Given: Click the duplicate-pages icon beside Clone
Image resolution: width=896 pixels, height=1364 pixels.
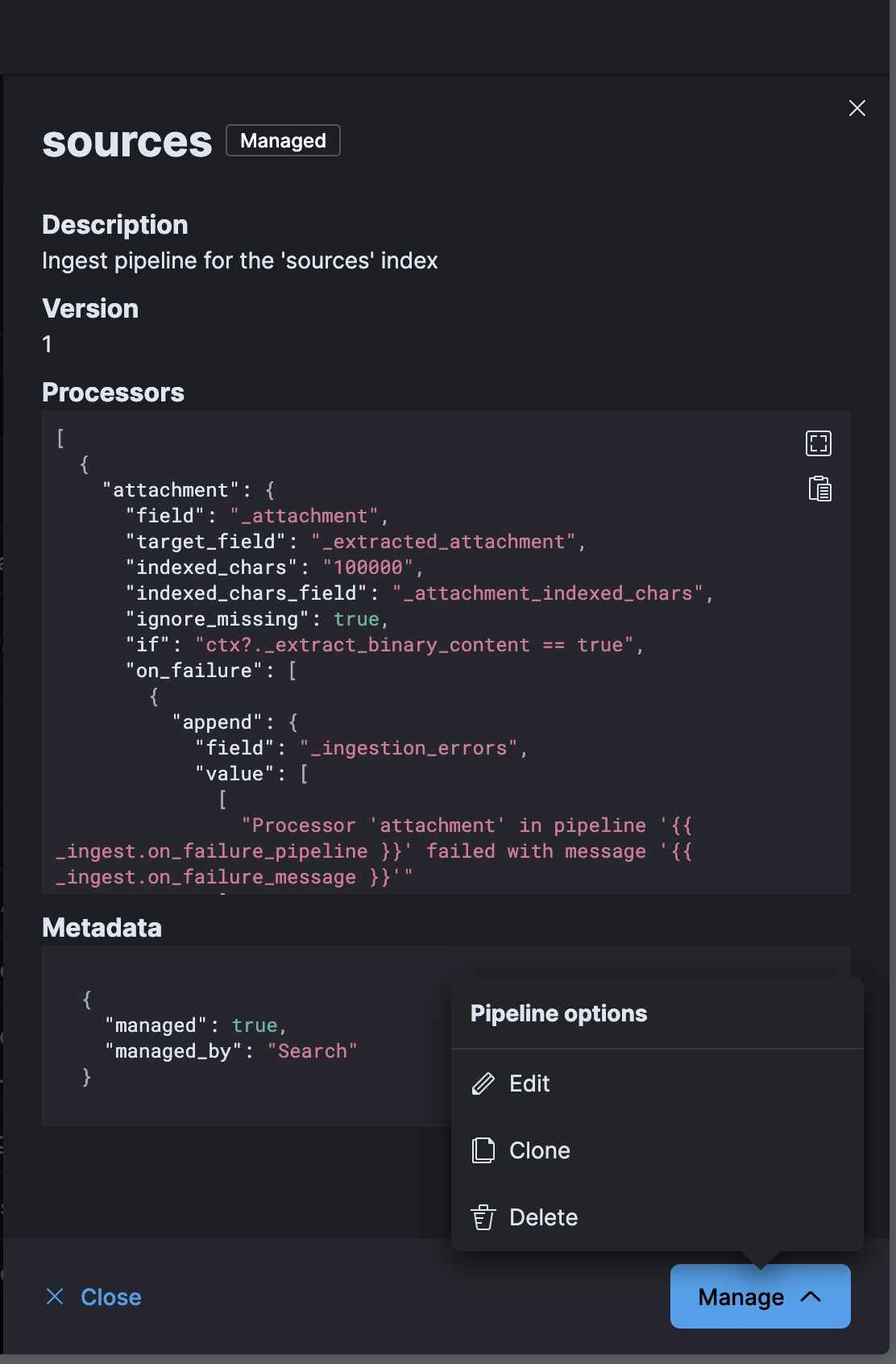Looking at the screenshot, I should pos(483,1150).
